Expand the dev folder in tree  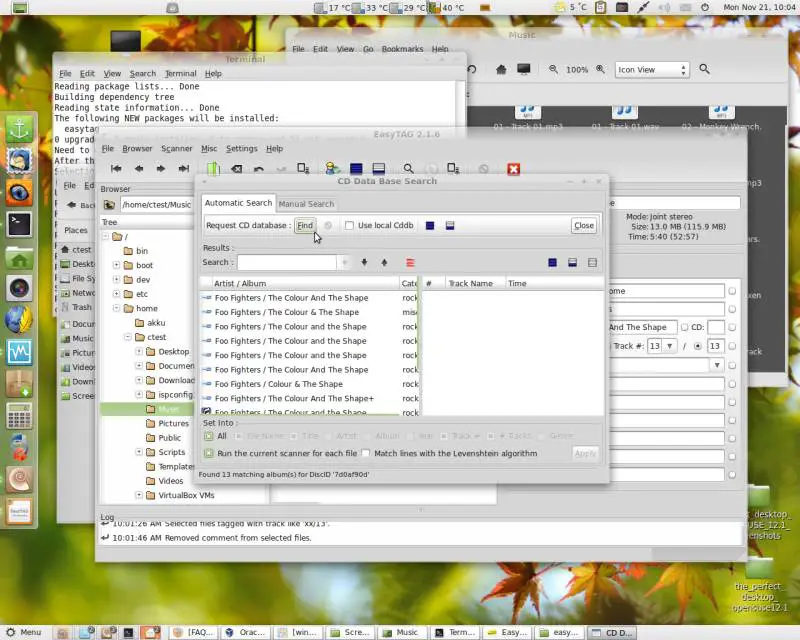(116, 279)
